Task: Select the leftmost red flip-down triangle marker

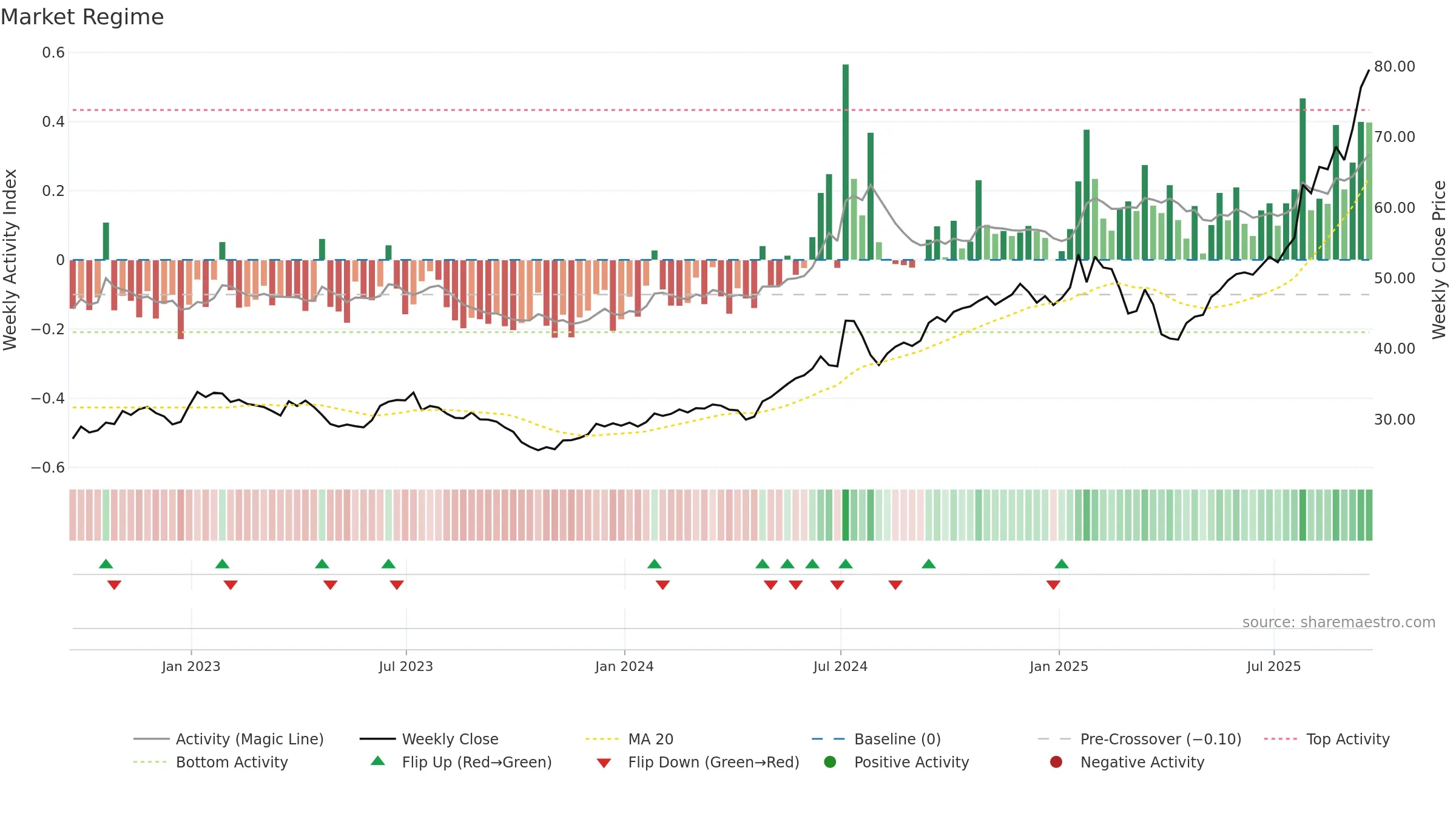Action: tap(114, 585)
